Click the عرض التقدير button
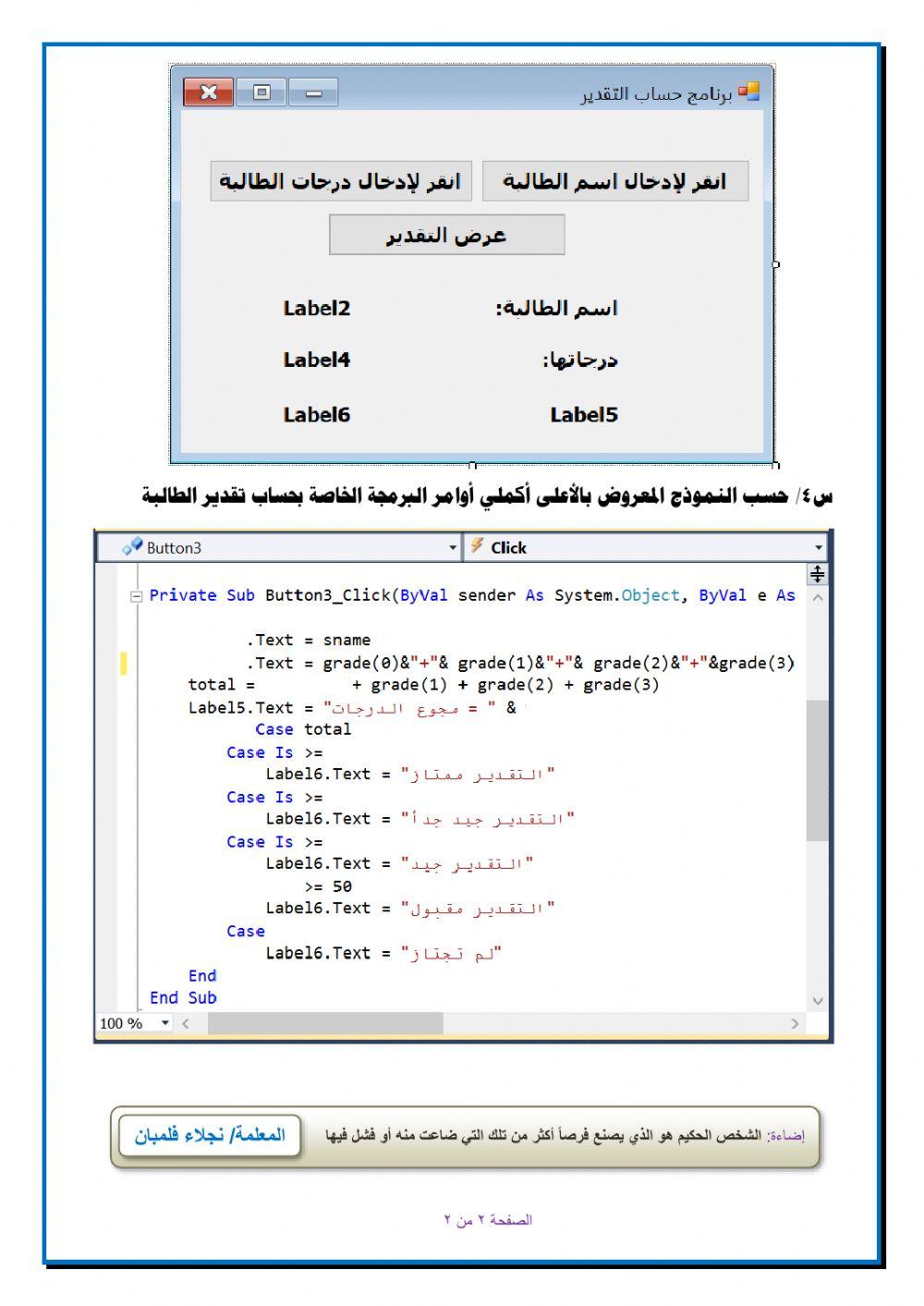The image size is (924, 1306). click(x=446, y=235)
